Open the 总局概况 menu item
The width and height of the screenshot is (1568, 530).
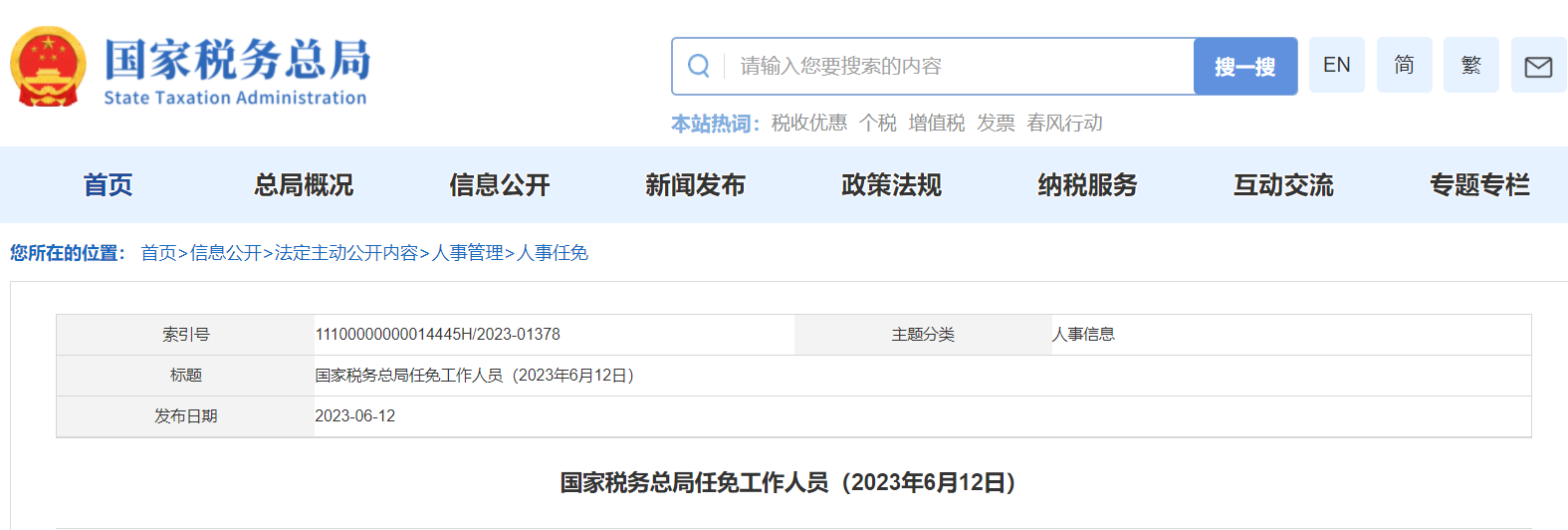(x=304, y=185)
